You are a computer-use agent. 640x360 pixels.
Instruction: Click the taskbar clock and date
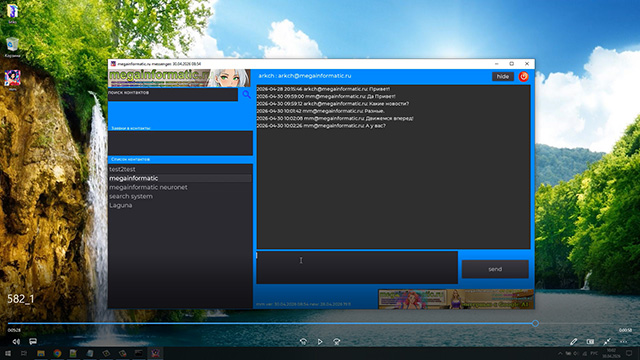coord(611,353)
